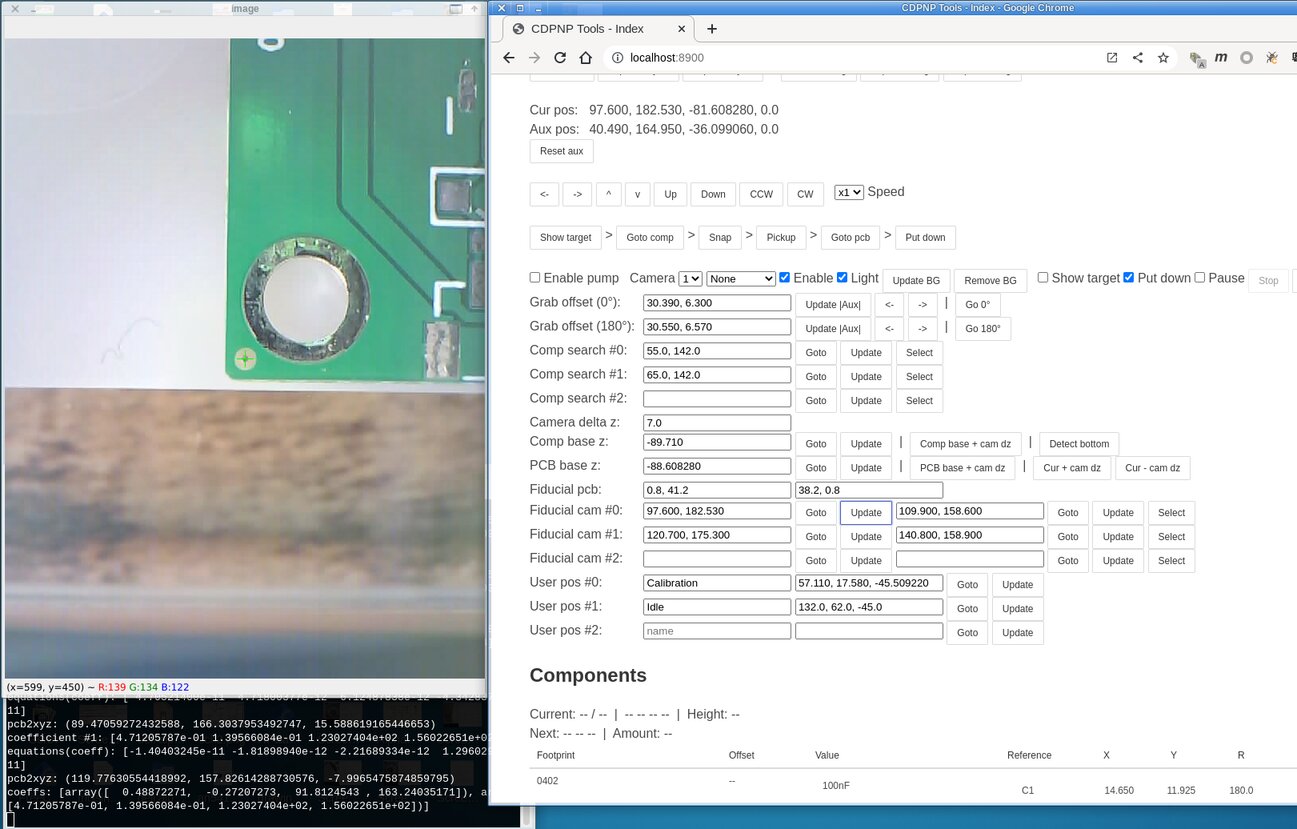Screen dimensions: 1297x829
Task: Reload the CDPNP Tools page
Action: pyautogui.click(x=560, y=58)
